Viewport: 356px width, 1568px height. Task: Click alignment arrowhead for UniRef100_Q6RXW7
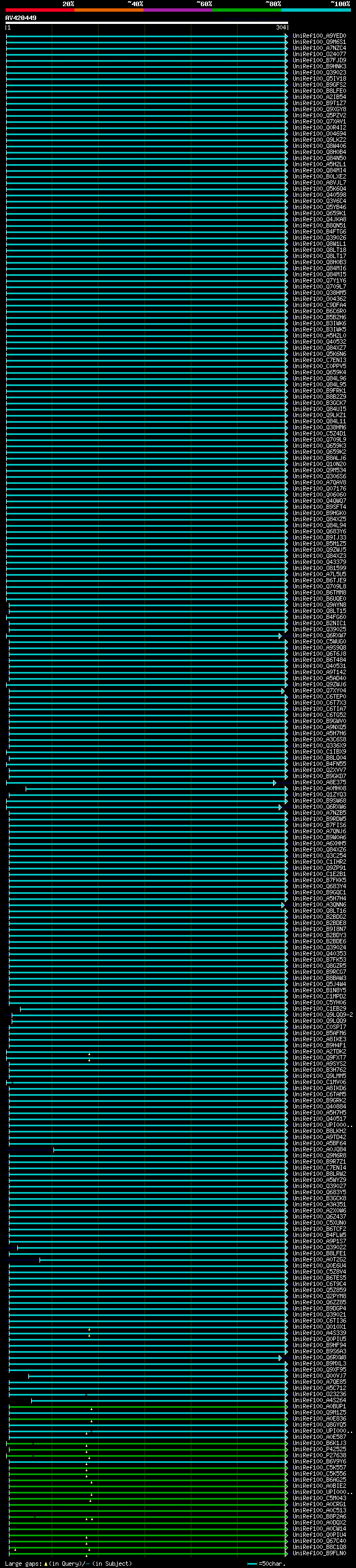pos(280,635)
